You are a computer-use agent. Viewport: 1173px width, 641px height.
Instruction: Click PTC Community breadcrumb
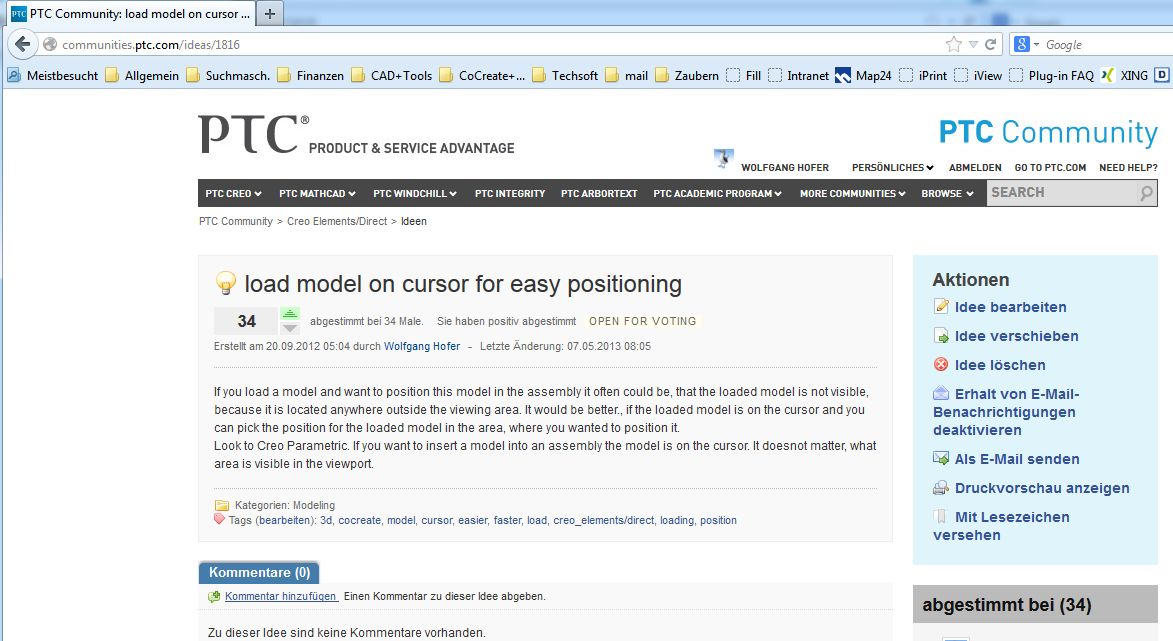point(236,221)
